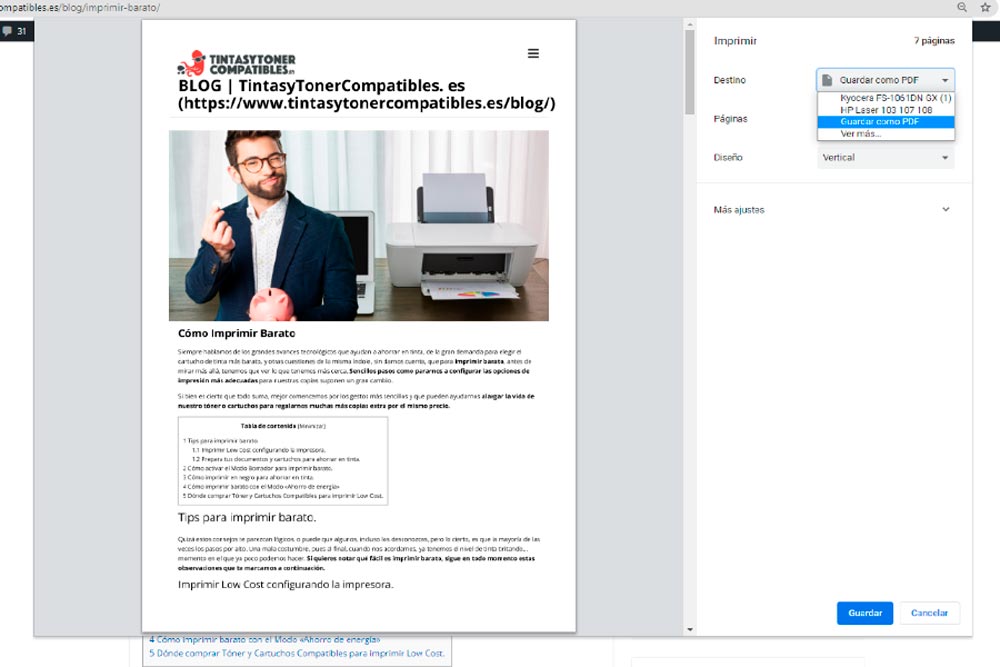
Task: Click 'Tips para imprimir barato.' heading
Action: (x=247, y=517)
